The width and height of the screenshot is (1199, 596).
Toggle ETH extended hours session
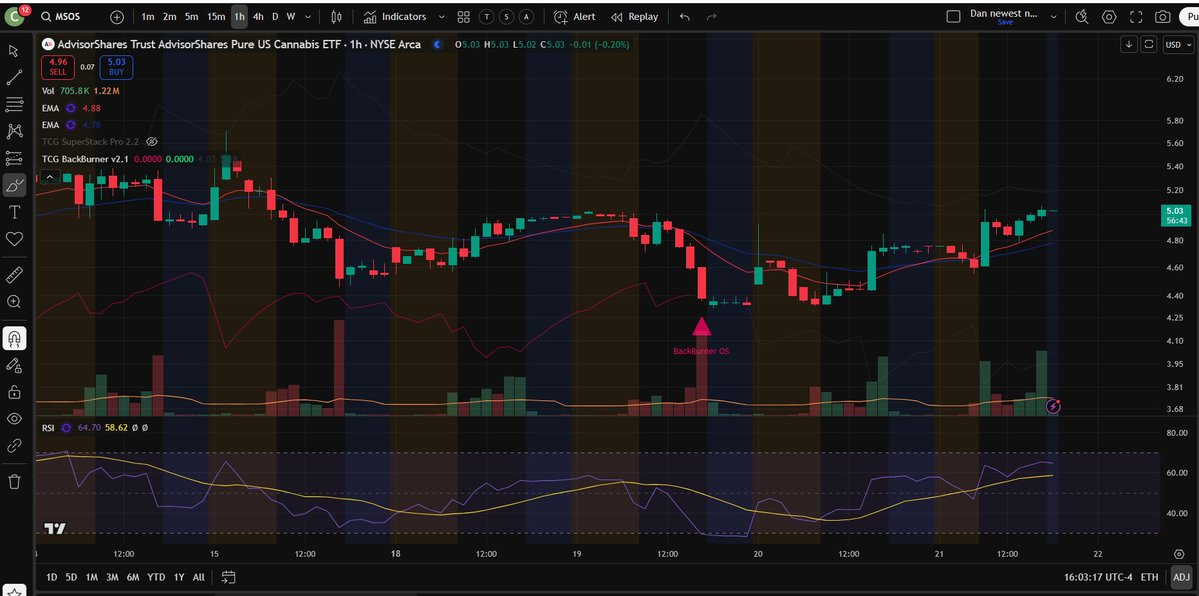pyautogui.click(x=1149, y=577)
